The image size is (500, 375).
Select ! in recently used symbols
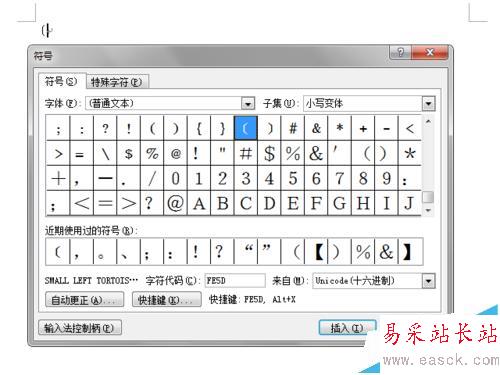click(199, 252)
